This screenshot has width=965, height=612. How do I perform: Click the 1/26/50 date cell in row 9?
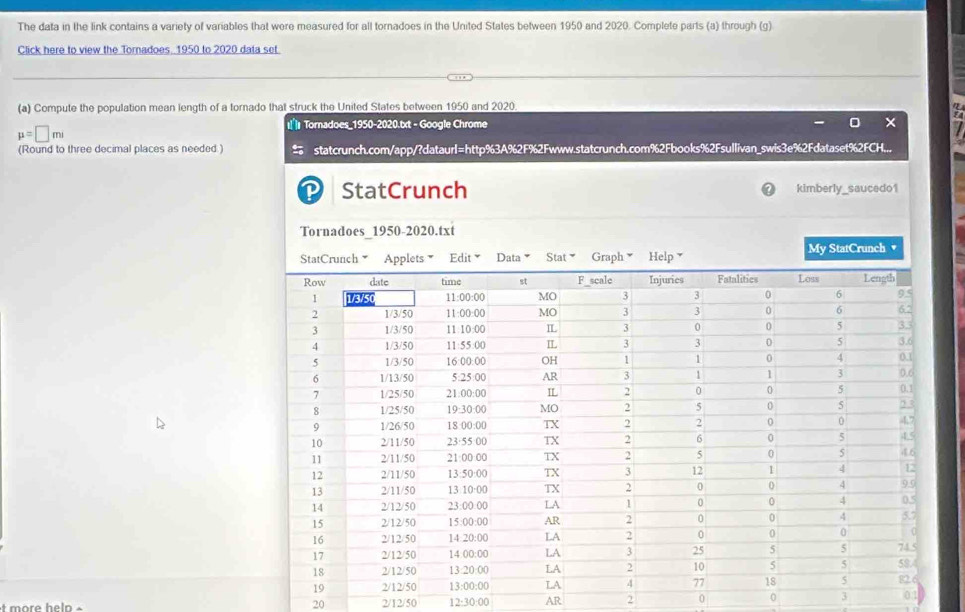pos(397,426)
